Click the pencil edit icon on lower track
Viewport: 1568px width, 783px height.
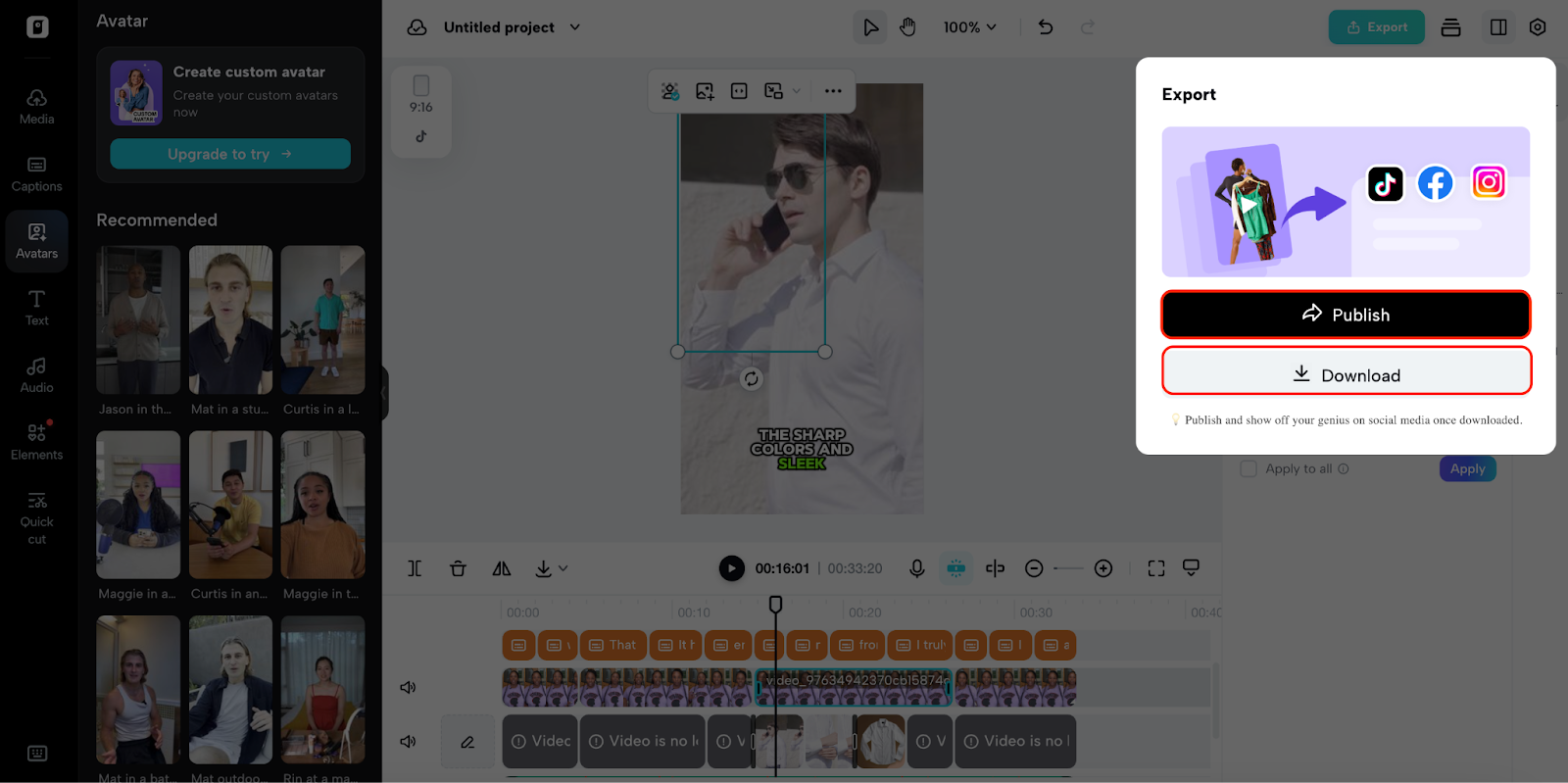(x=467, y=742)
